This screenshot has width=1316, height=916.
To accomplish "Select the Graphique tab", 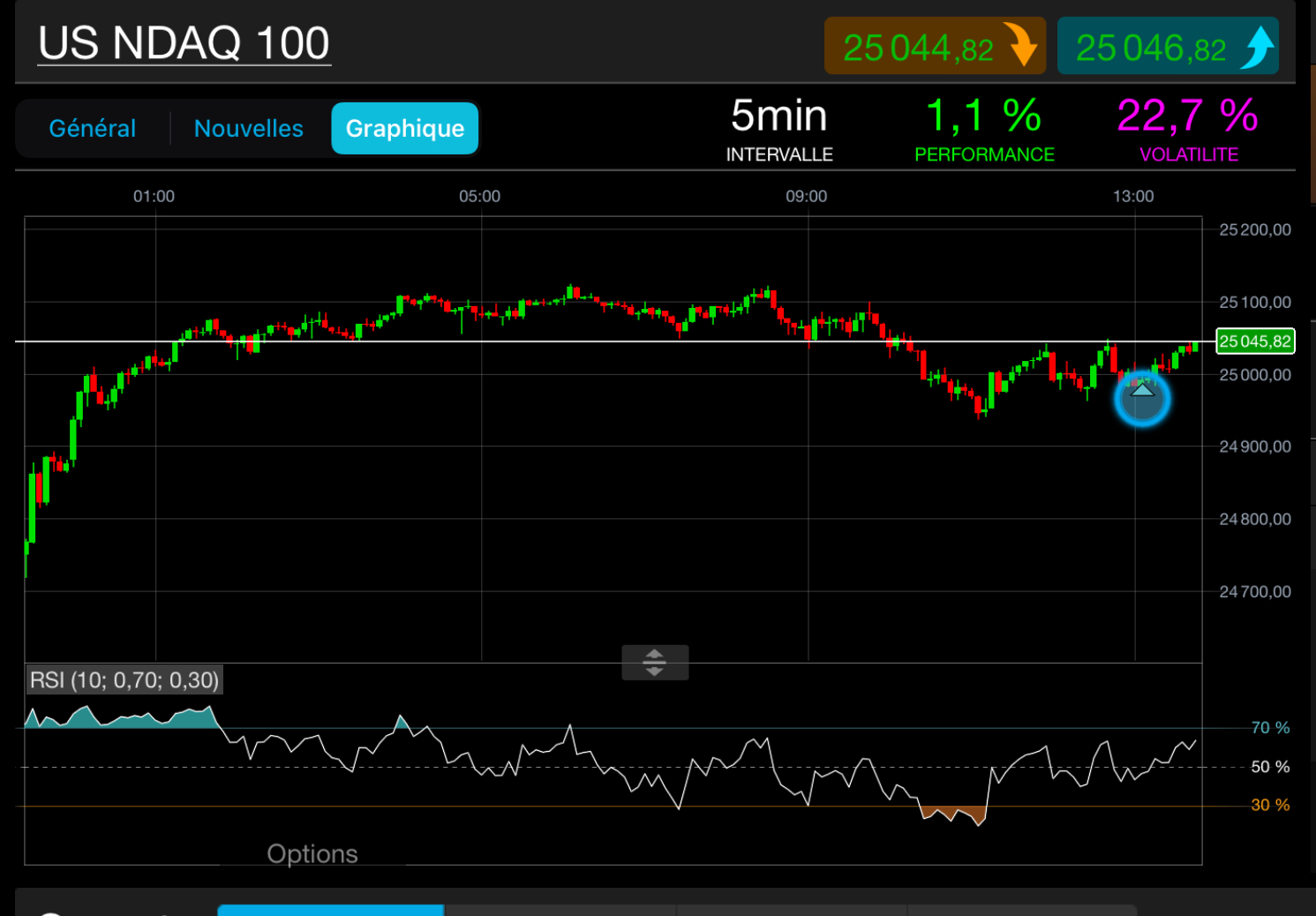I will click(405, 129).
